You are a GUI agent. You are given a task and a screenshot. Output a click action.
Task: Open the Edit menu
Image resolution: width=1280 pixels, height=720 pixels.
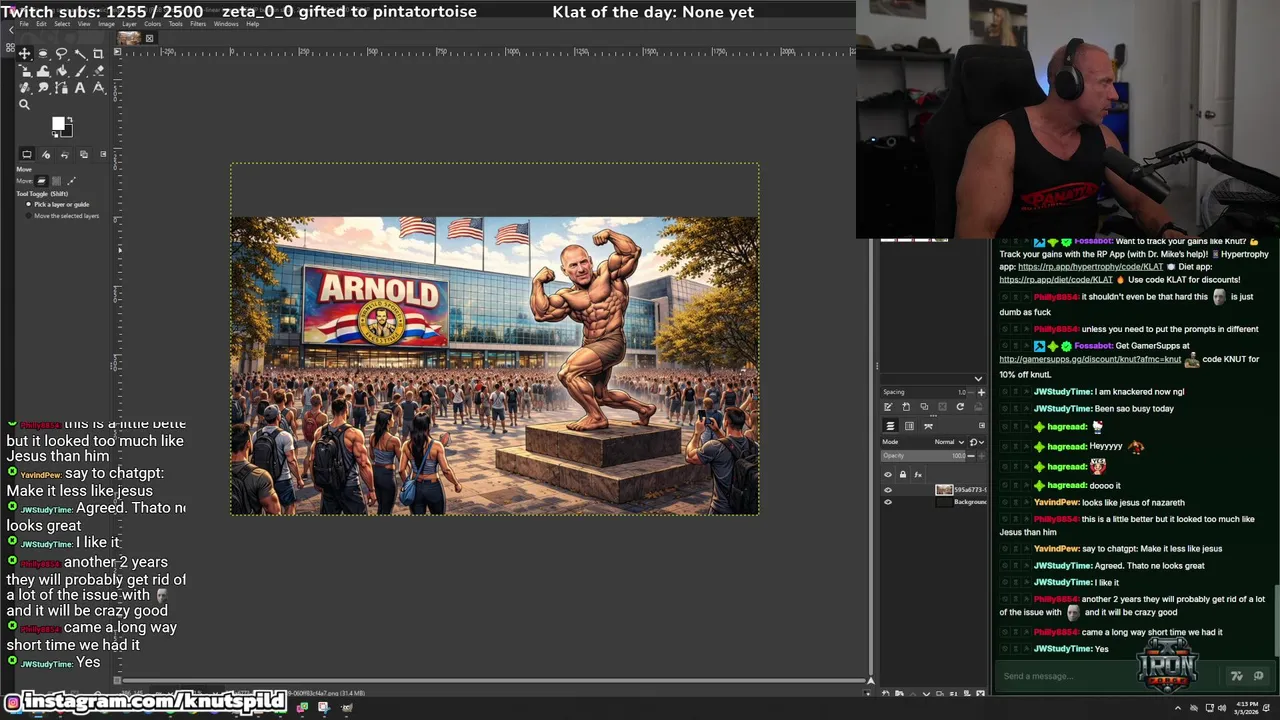pos(41,24)
